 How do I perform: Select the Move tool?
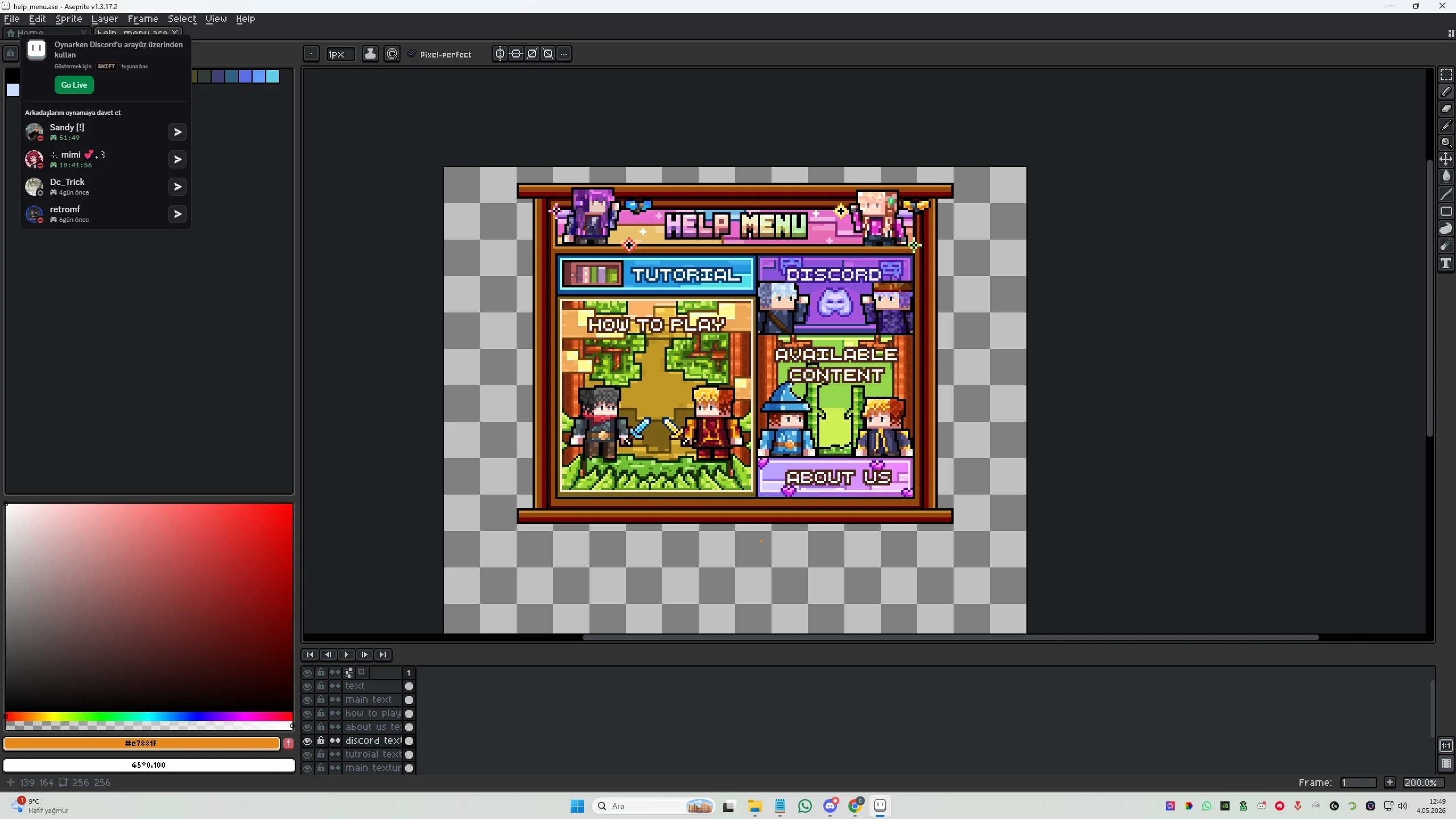[1446, 160]
